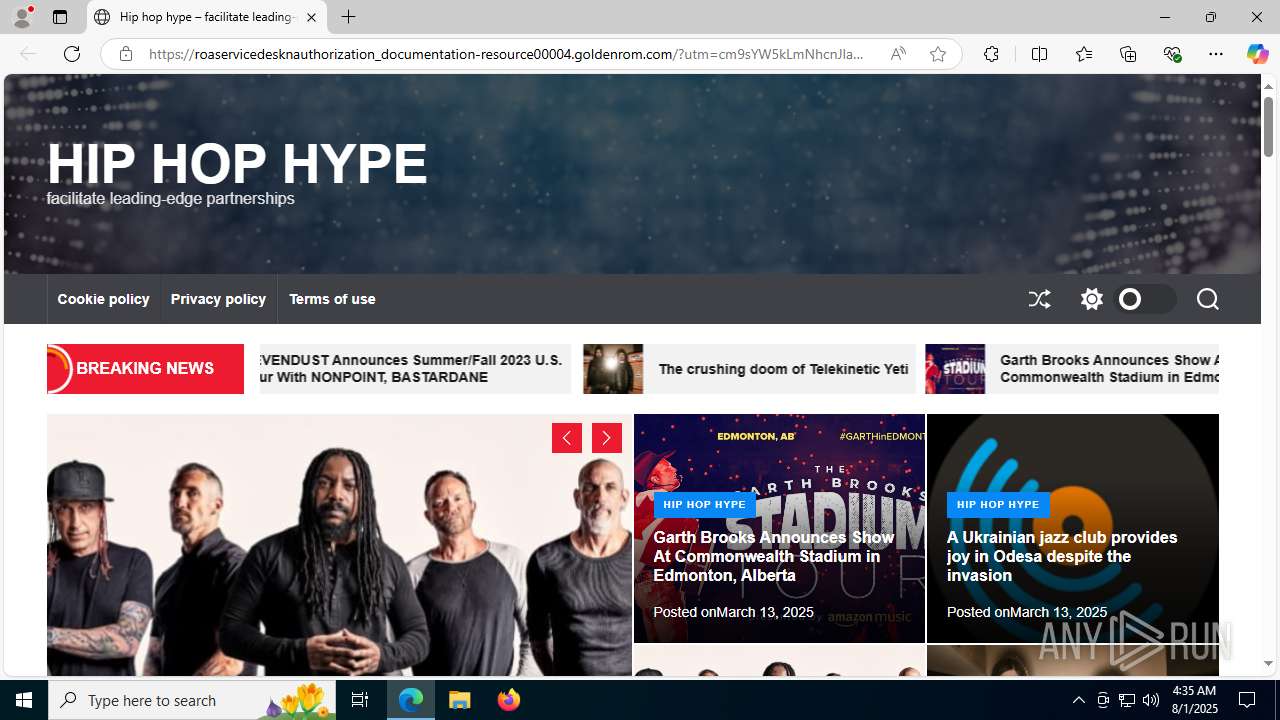Launch Firefox from taskbar
This screenshot has height=720, width=1280.
click(x=509, y=700)
